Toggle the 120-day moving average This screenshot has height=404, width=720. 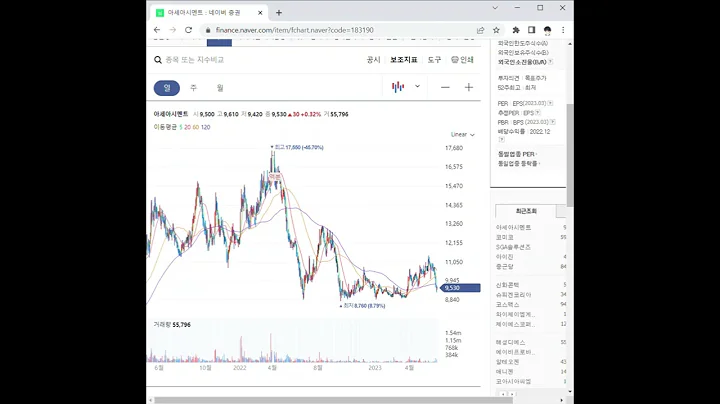[205, 127]
